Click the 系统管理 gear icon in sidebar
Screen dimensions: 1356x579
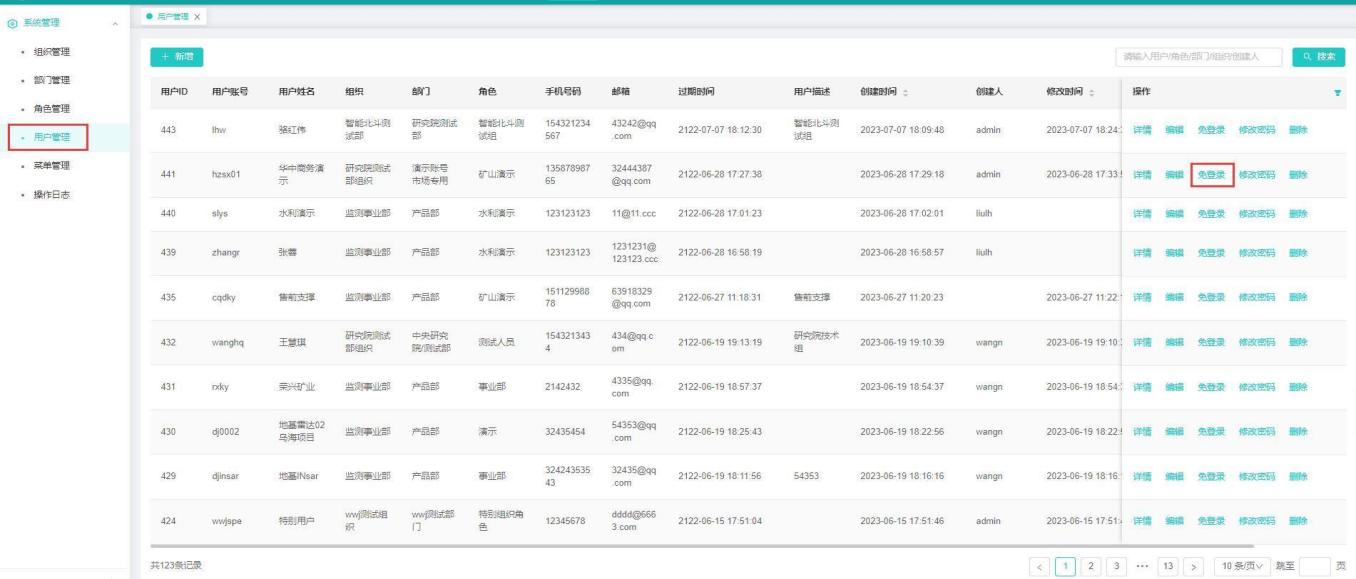click(x=10, y=23)
